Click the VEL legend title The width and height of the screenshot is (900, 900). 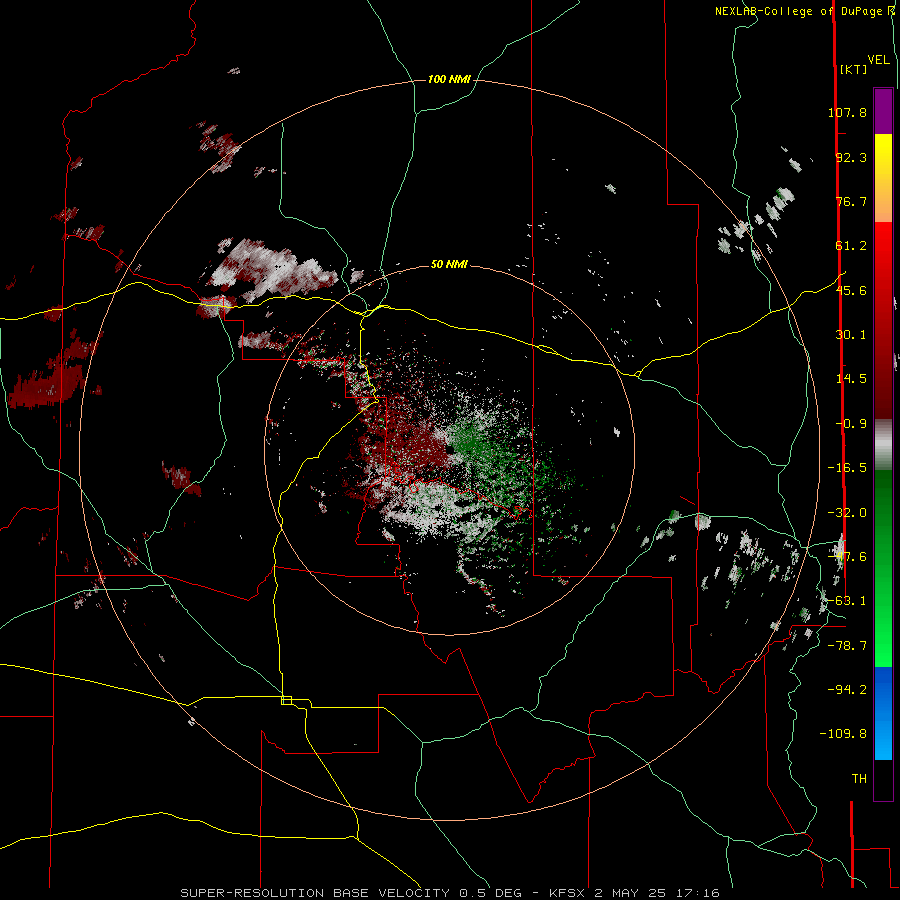tap(879, 60)
